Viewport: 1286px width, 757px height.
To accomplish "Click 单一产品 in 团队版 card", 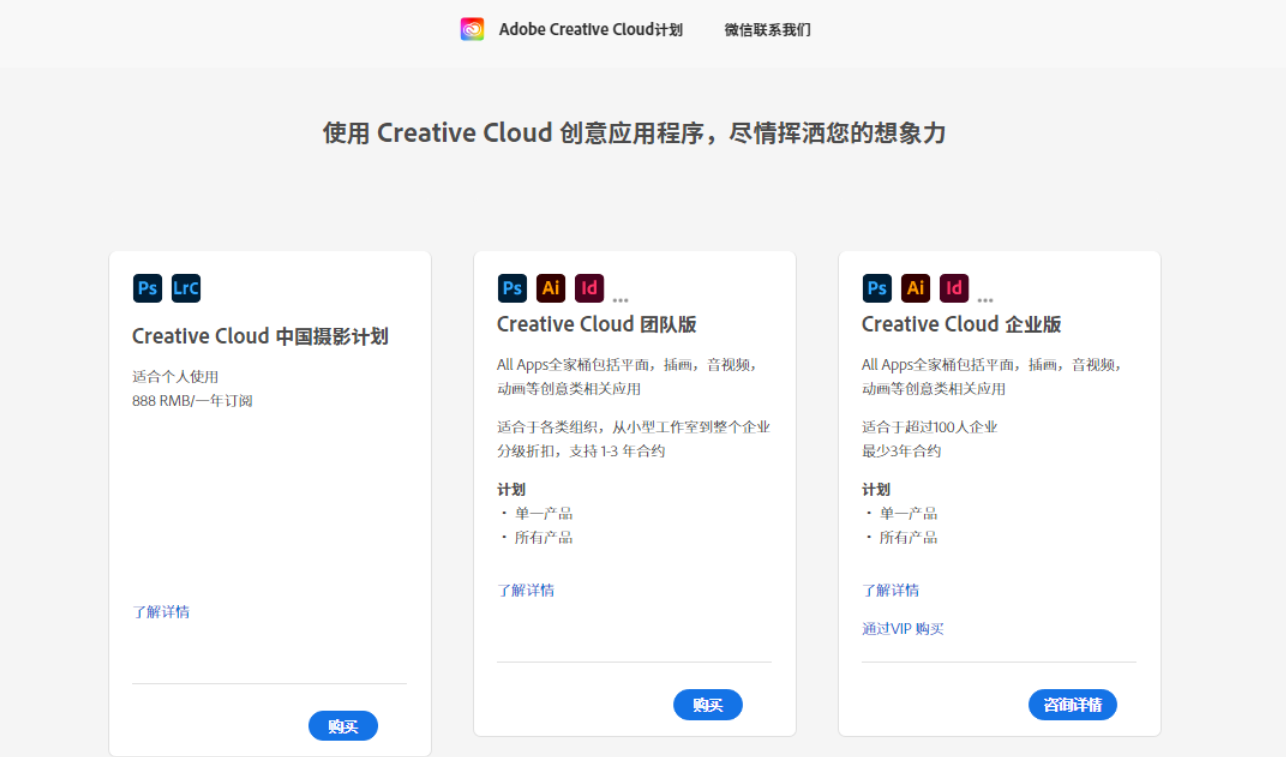I will 544,513.
